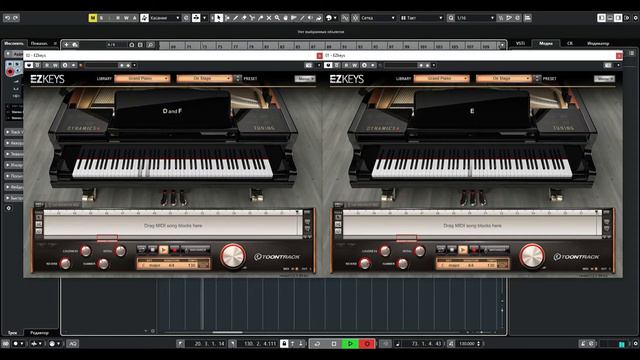
Task: Click the metronome button in left EZkeys transport
Action: point(195,249)
